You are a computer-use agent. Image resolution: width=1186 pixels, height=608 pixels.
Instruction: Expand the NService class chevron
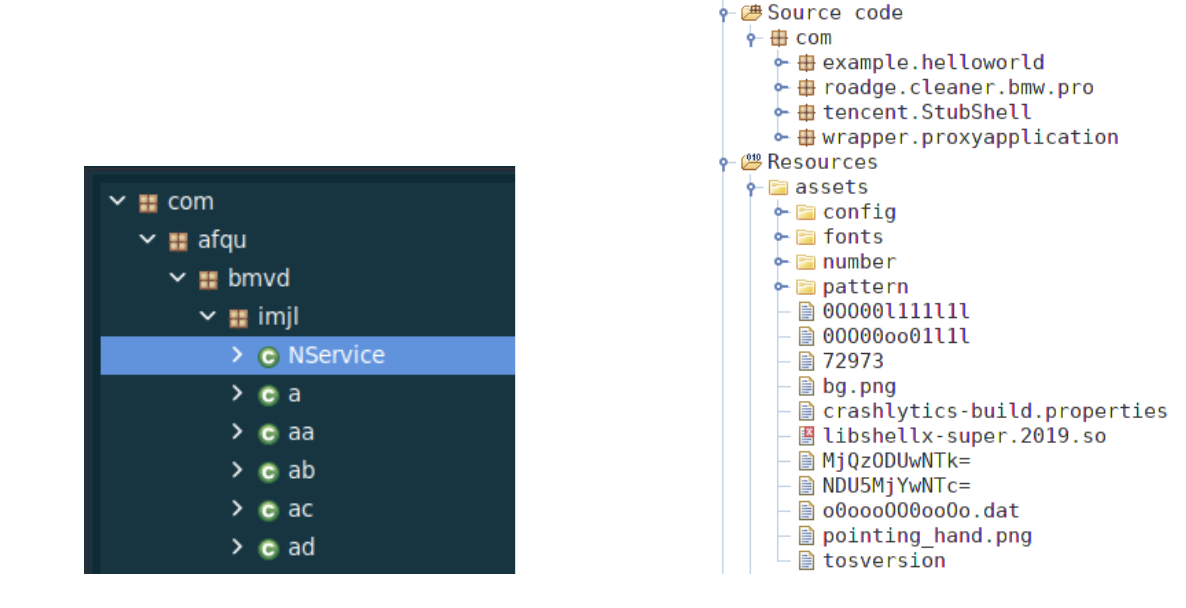(x=237, y=354)
